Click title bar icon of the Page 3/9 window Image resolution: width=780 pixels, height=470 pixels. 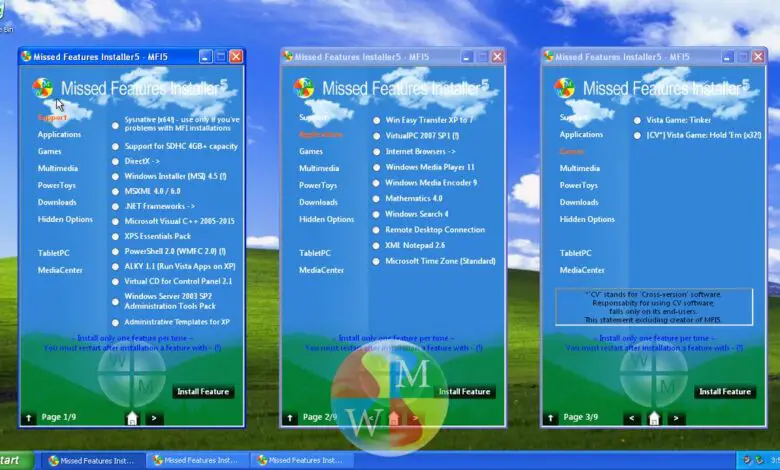click(548, 57)
